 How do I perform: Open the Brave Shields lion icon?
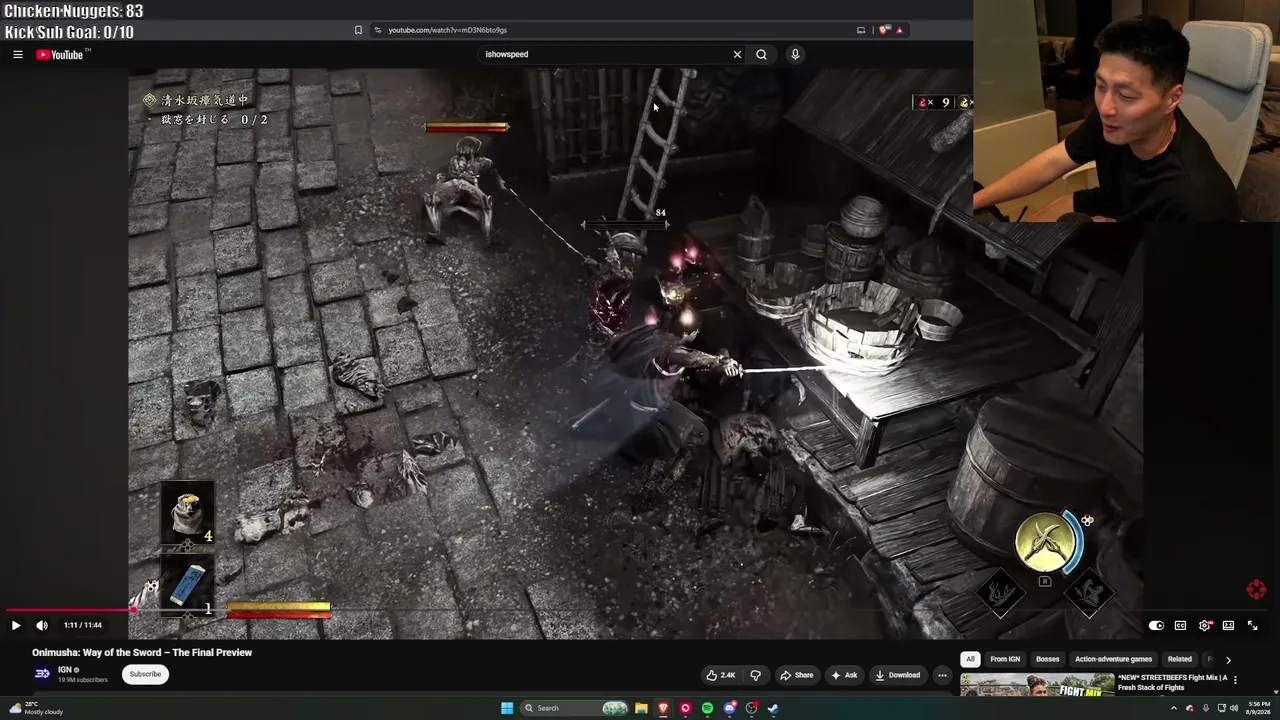[885, 30]
